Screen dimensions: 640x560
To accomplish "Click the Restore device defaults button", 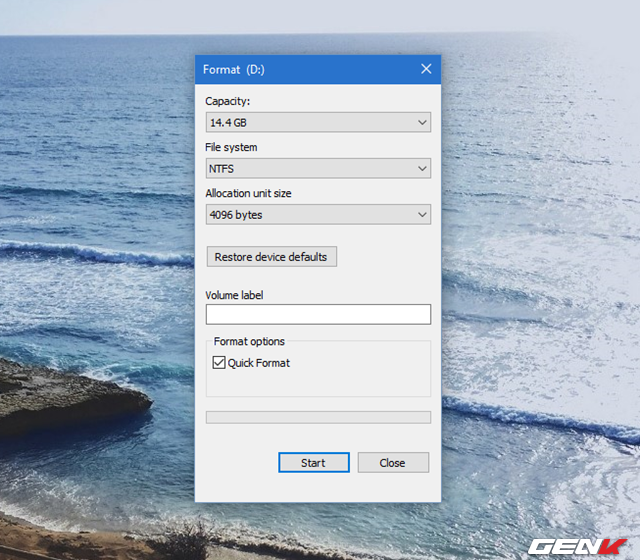I will (271, 257).
